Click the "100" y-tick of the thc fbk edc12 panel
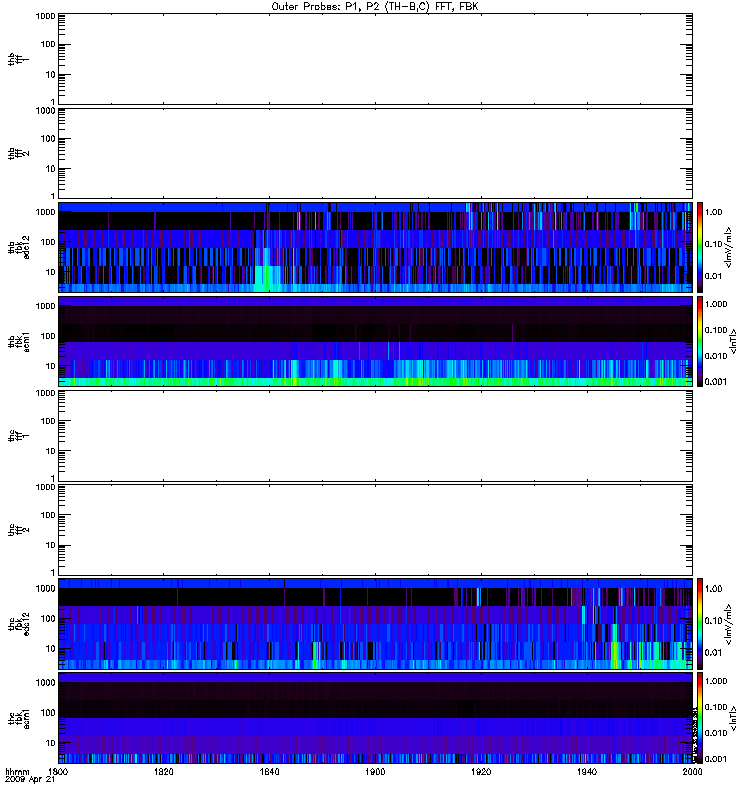 point(48,619)
